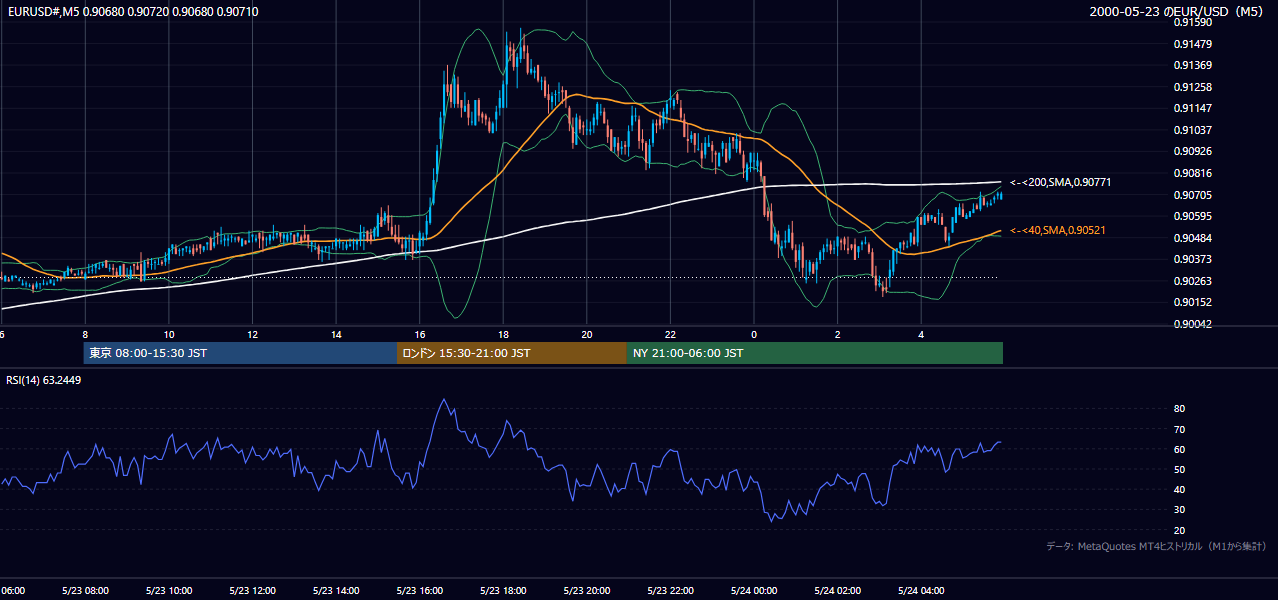Click price axis value 0.91258
This screenshot has width=1278, height=600.
(1192, 87)
